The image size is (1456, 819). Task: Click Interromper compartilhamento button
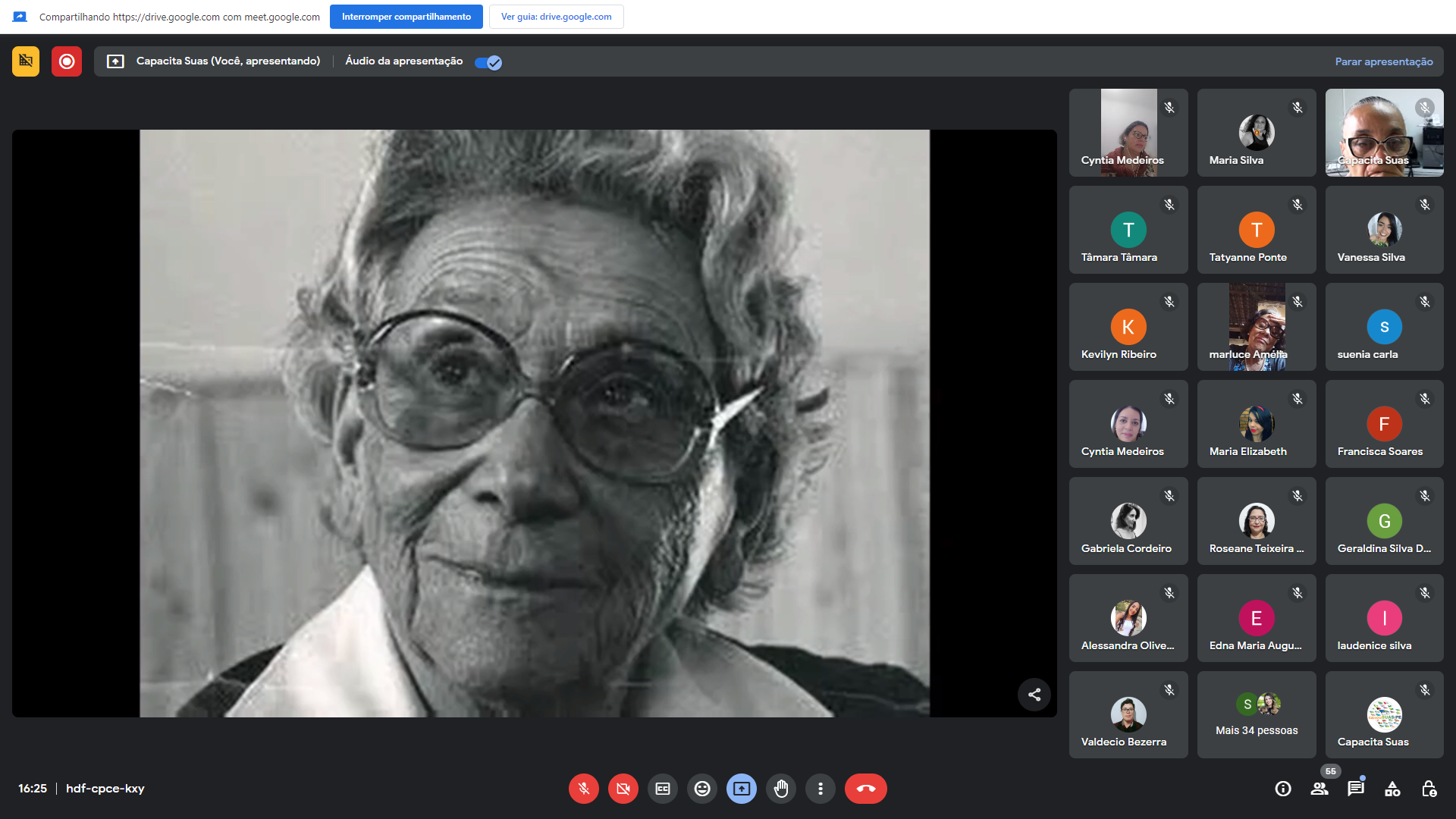coord(406,17)
